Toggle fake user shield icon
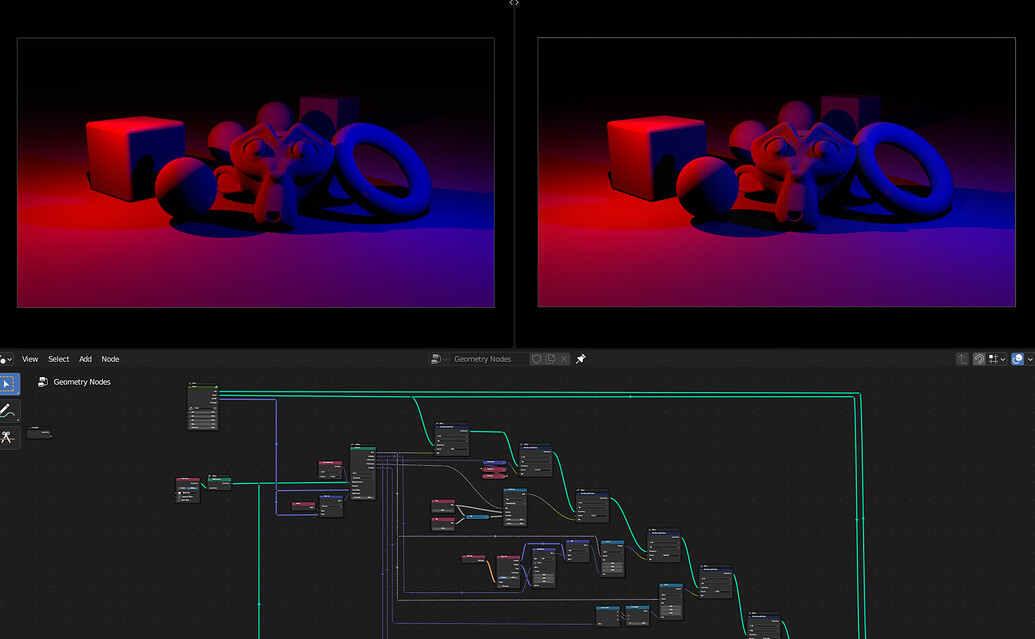The height and width of the screenshot is (639, 1035). tap(537, 359)
